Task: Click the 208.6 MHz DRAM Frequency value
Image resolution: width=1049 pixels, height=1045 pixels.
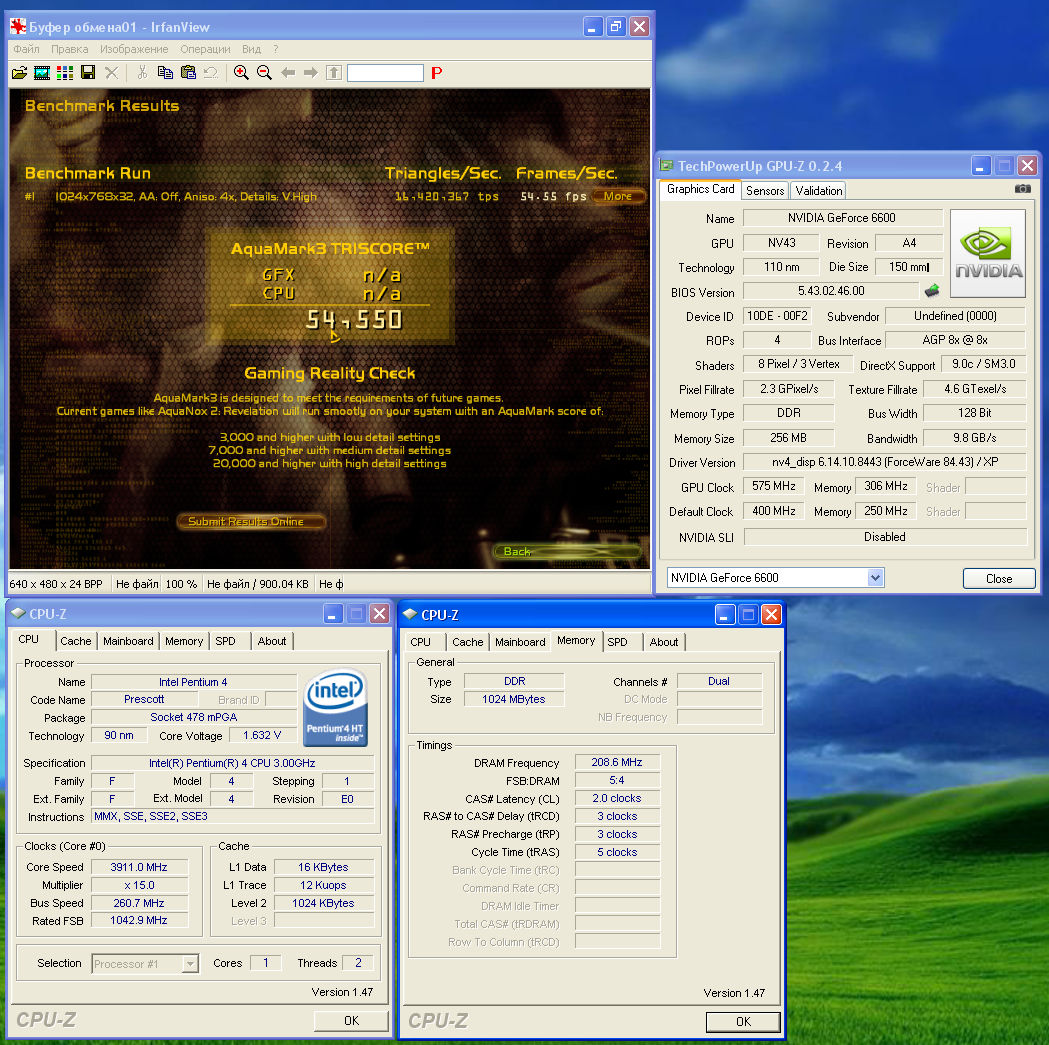Action: click(617, 762)
